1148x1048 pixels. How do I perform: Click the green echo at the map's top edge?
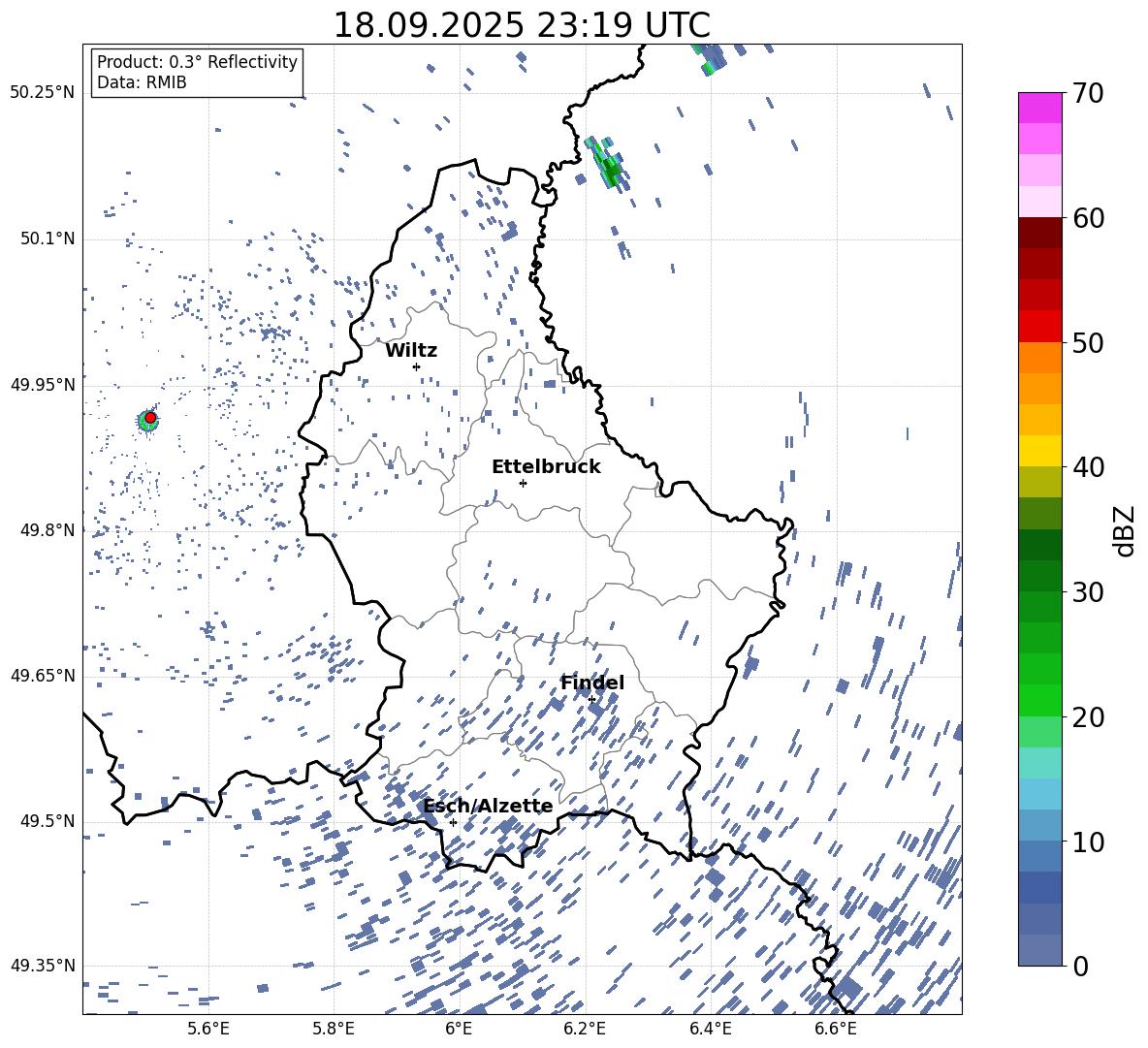tap(708, 67)
